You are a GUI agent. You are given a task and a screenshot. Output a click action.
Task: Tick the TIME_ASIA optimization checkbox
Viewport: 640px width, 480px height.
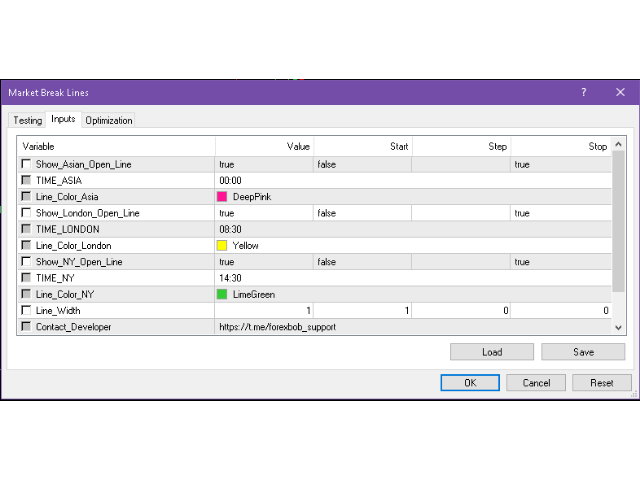coord(26,180)
